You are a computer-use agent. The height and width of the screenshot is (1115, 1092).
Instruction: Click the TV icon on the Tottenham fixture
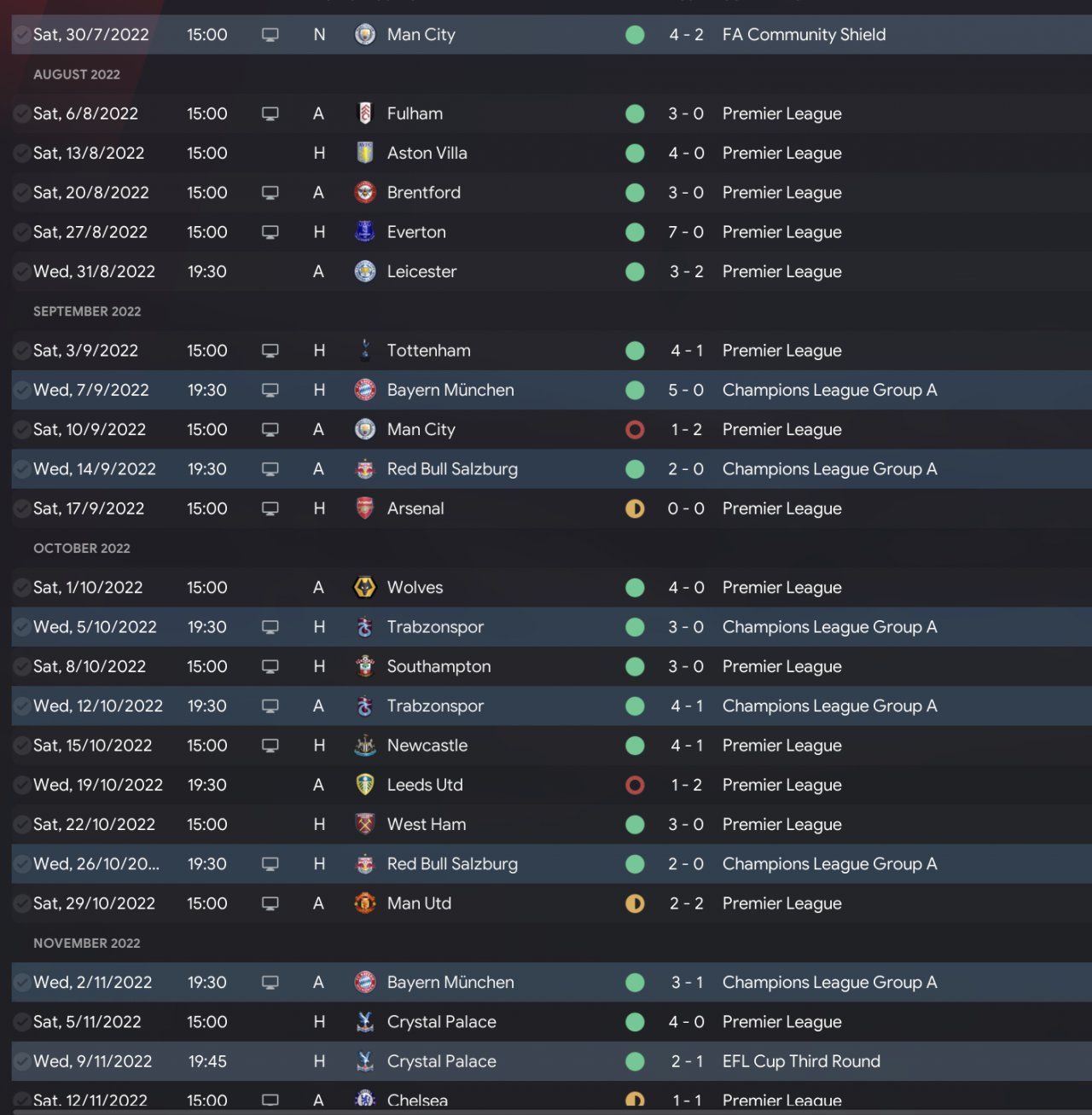coord(270,351)
